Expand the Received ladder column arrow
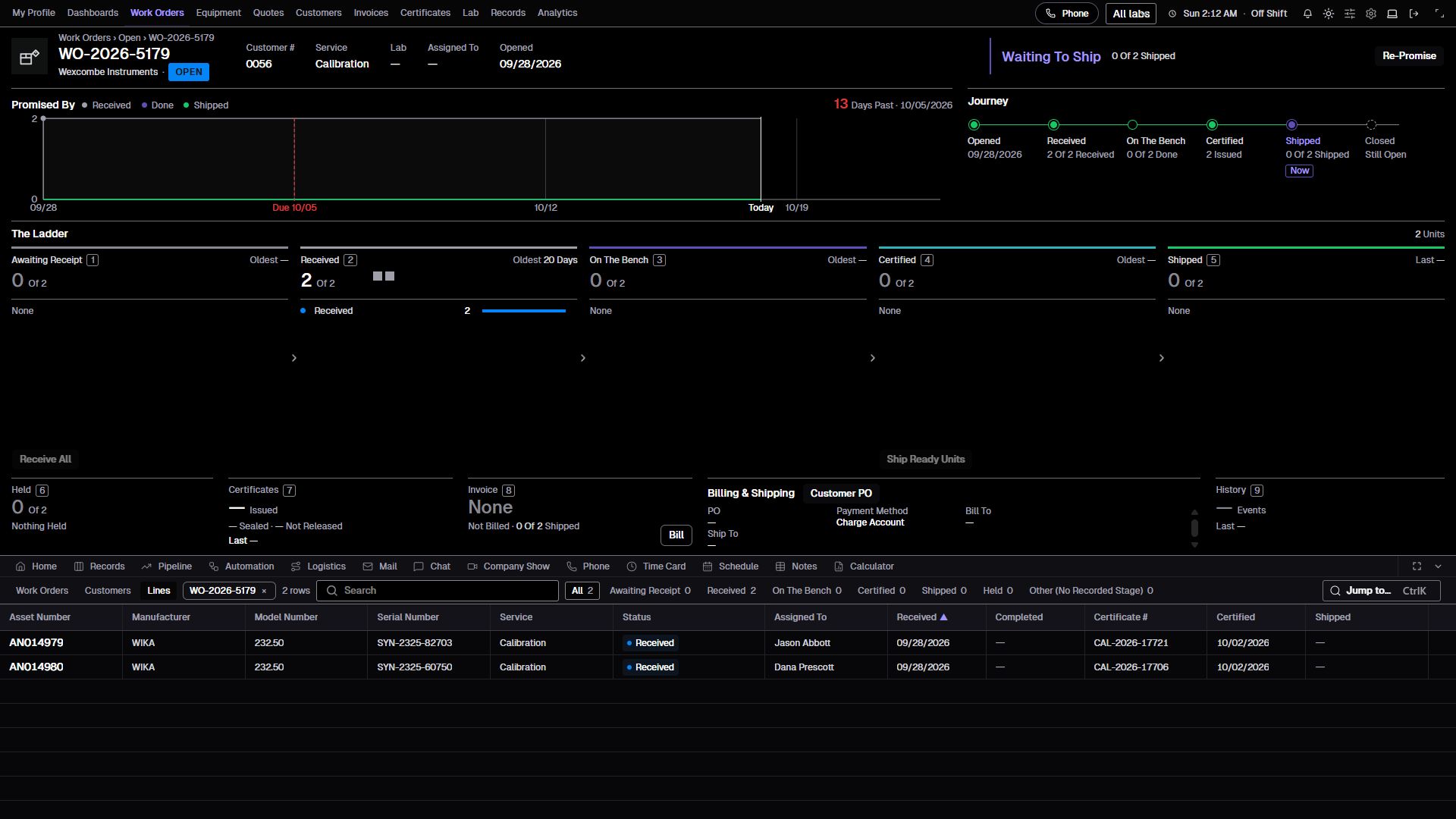1456x819 pixels. 583,358
